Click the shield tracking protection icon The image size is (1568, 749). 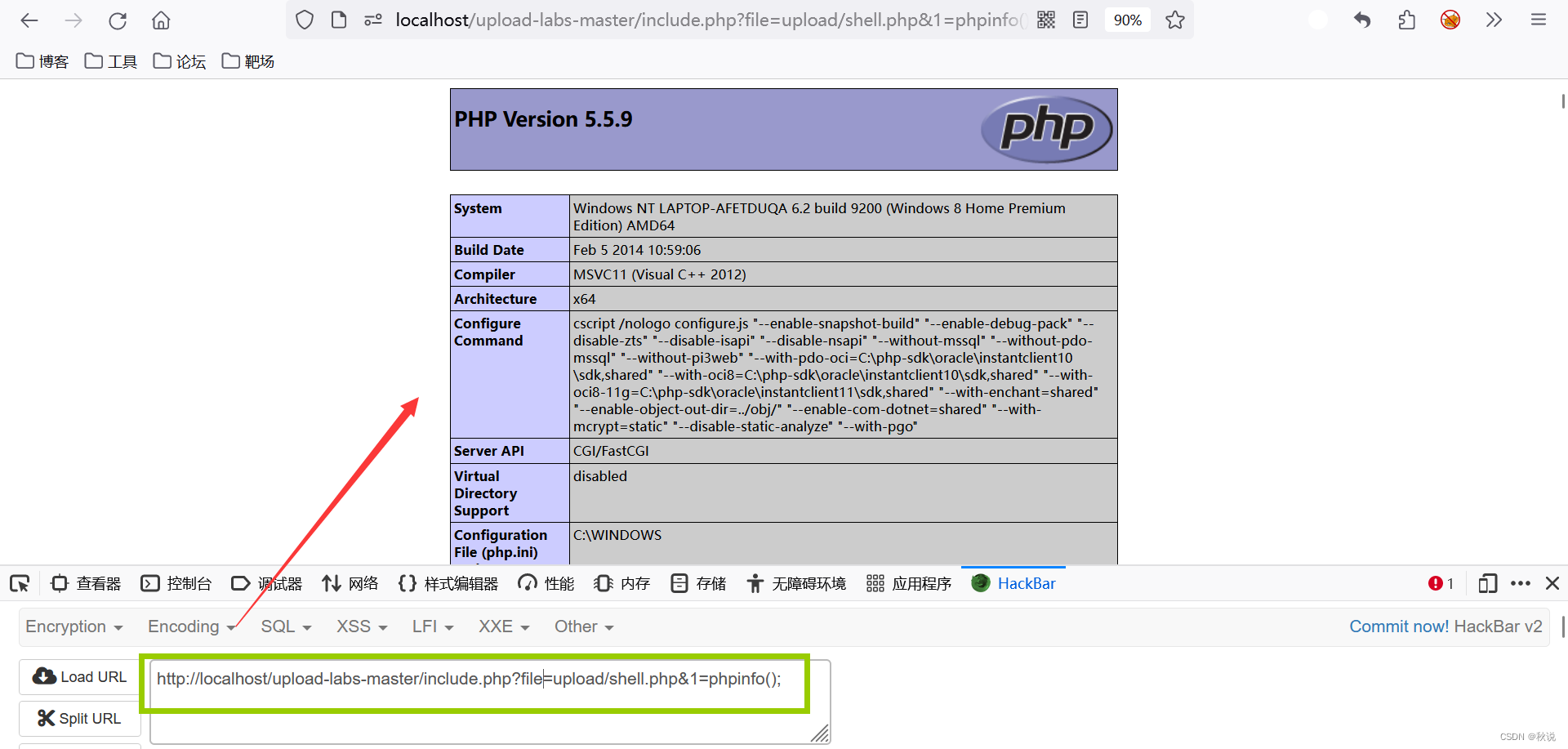305,20
